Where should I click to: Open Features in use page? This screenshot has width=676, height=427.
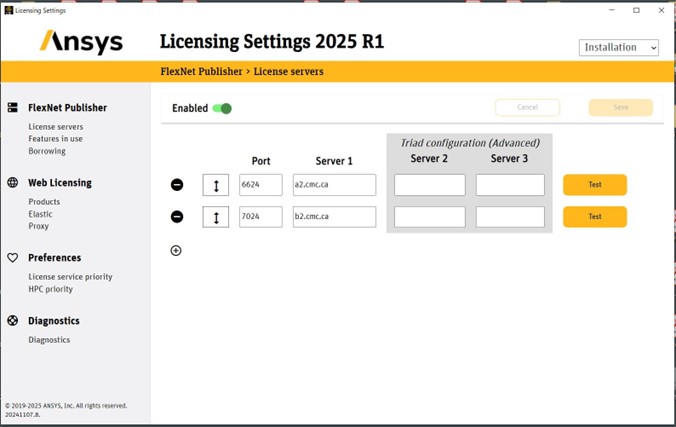pyautogui.click(x=55, y=139)
